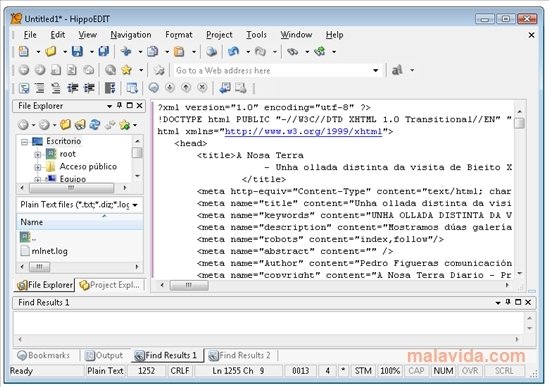Click the file list horizontal scrollbar thumb
549x387 pixels.
[x=40, y=267]
